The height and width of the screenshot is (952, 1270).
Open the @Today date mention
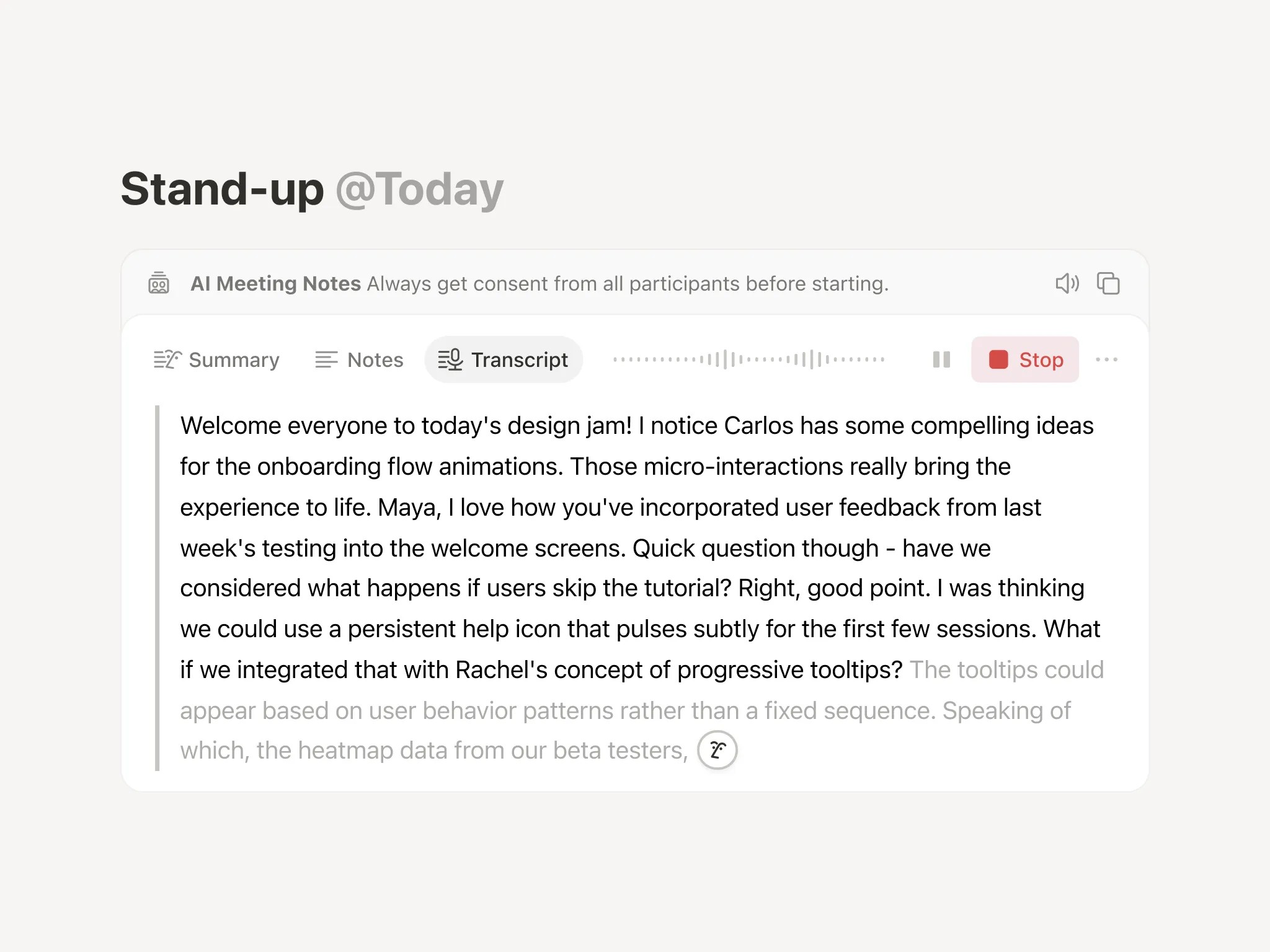(x=420, y=189)
